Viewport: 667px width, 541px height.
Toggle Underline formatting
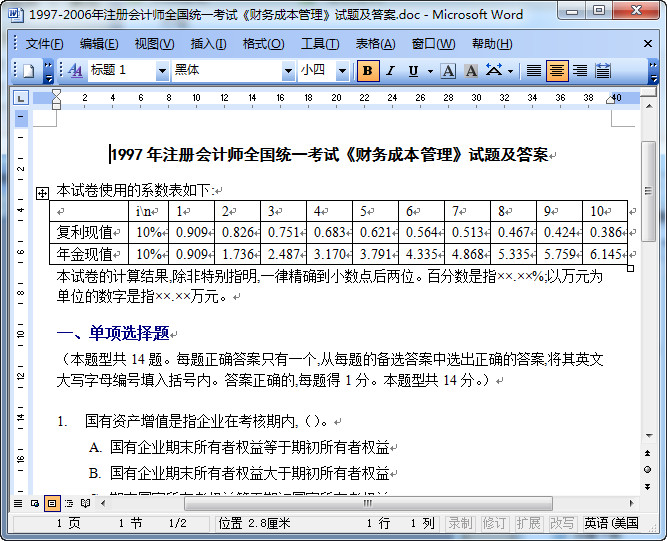pos(413,71)
